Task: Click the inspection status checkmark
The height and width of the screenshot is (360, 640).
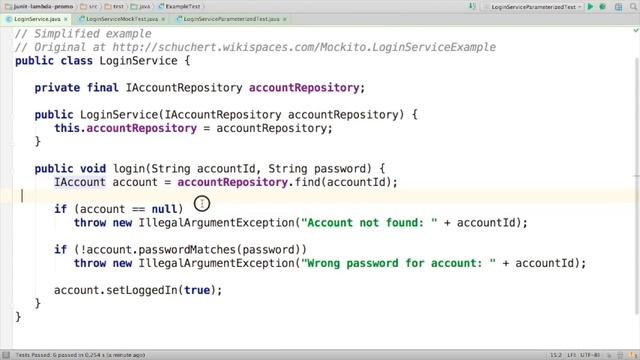Action: (636, 30)
